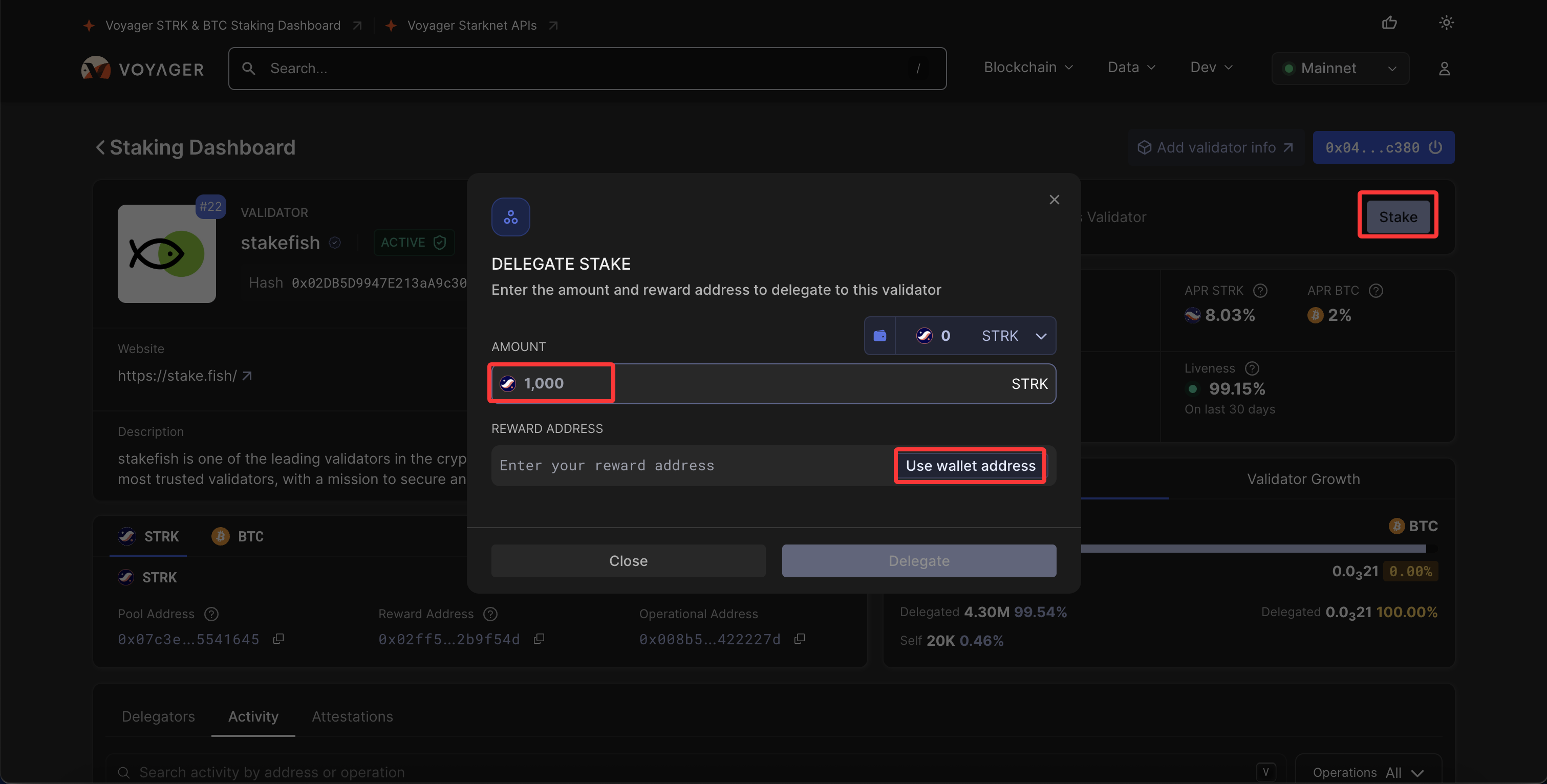The width and height of the screenshot is (1547, 784).
Task: Open the Blockchain navigation menu
Action: [x=1028, y=67]
